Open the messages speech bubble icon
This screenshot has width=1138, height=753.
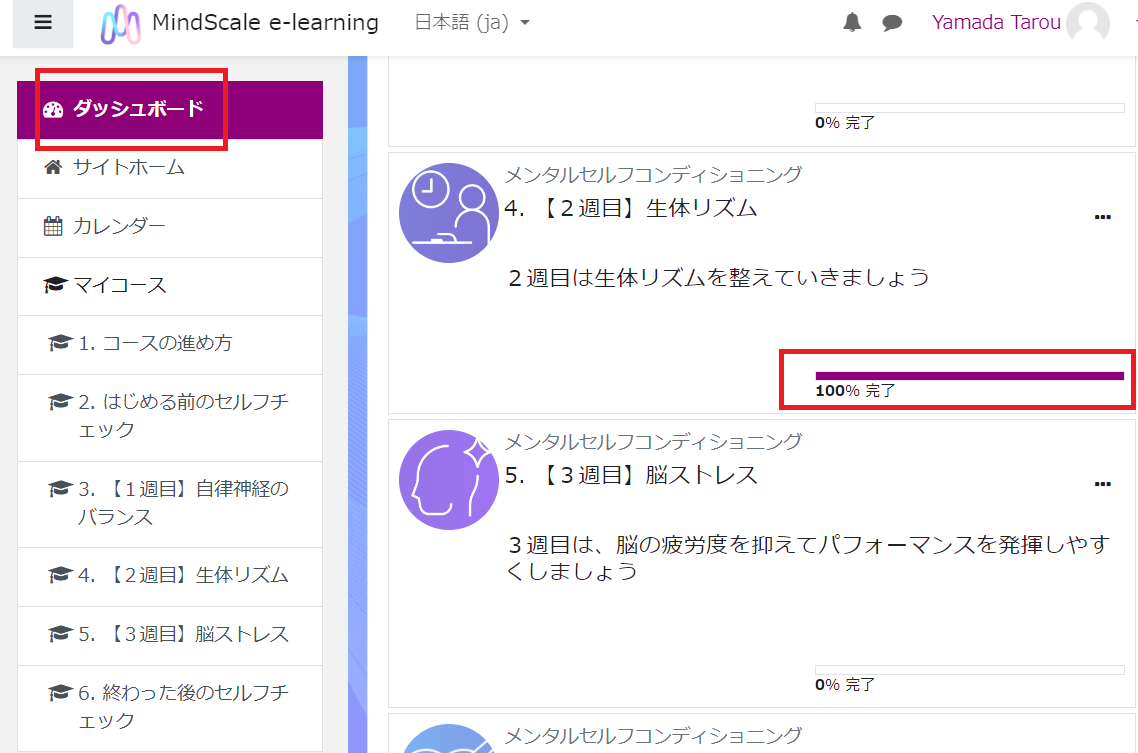(x=892, y=23)
